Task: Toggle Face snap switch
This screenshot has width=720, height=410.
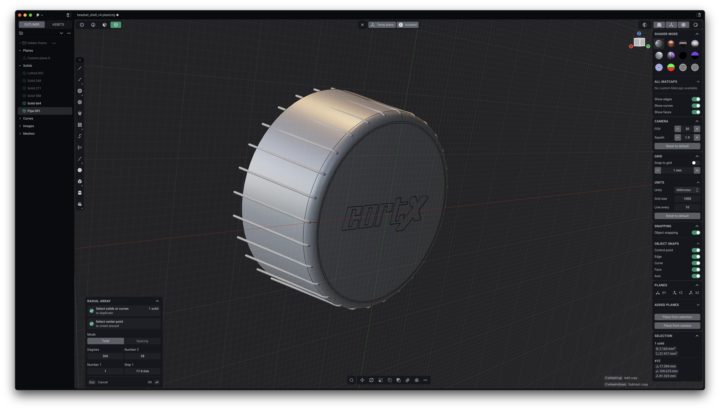Action: click(x=696, y=270)
